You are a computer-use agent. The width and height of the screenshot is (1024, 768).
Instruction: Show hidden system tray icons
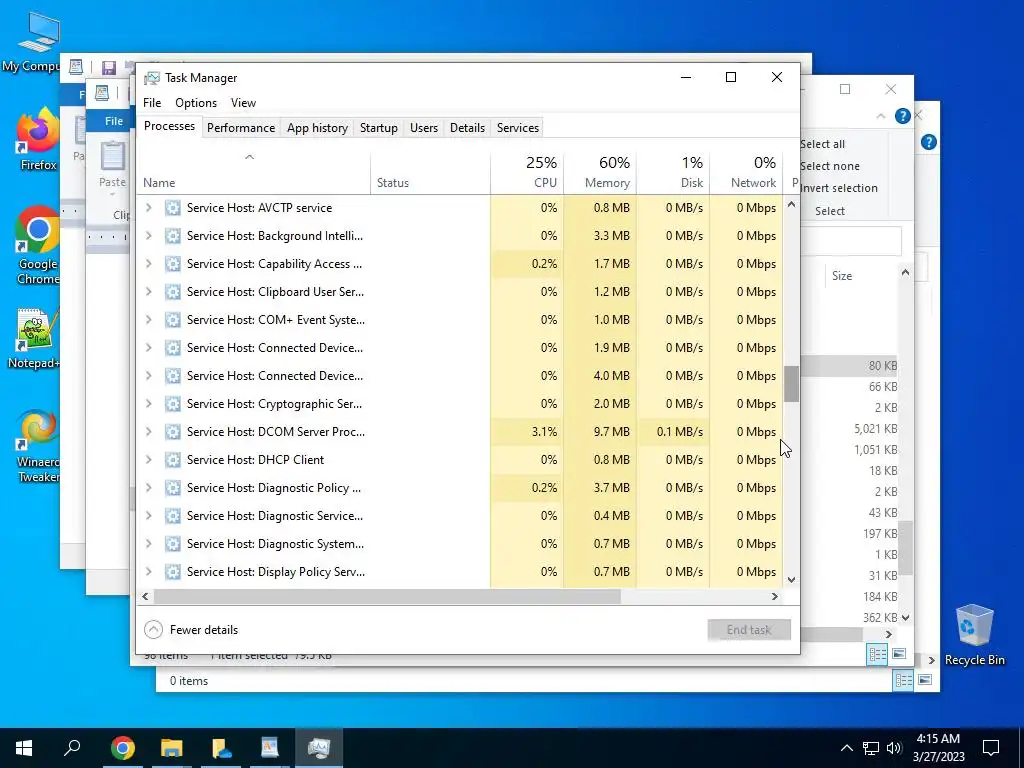(846, 748)
